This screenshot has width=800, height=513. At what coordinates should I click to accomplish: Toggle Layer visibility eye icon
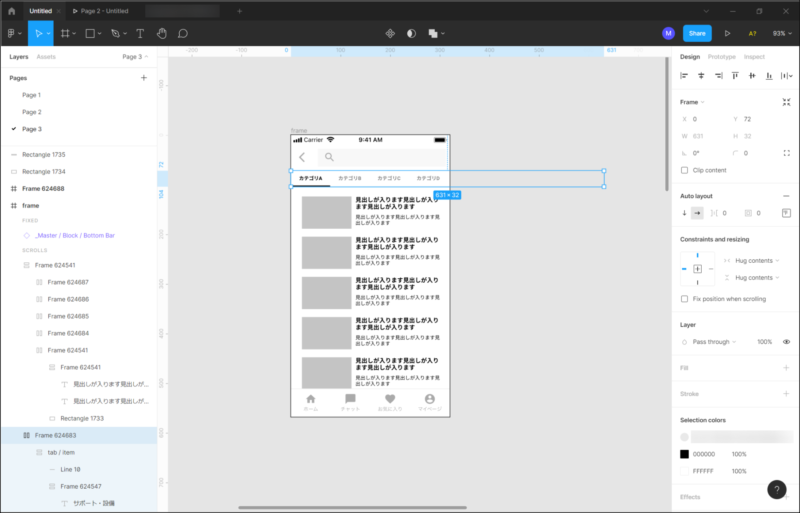[786, 342]
